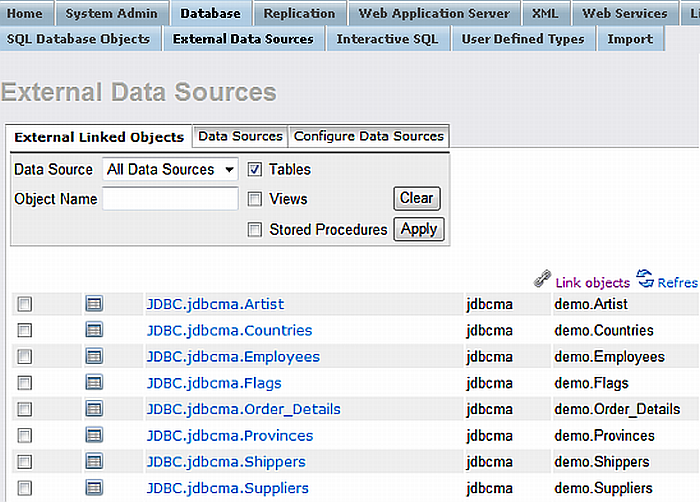Click the table icon for the Countries row
Viewport: 700px width, 502px height.
click(x=94, y=330)
